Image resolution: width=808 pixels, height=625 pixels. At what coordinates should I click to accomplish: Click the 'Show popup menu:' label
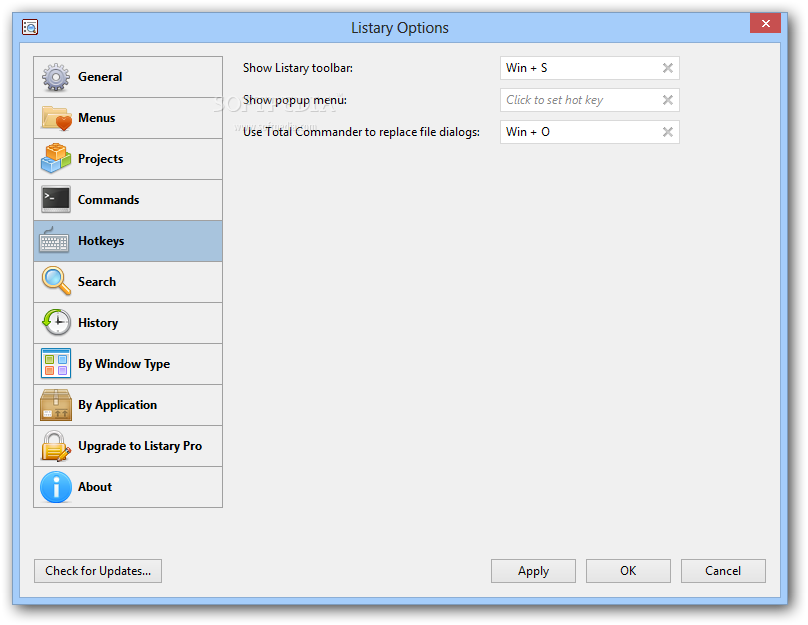coord(295,100)
